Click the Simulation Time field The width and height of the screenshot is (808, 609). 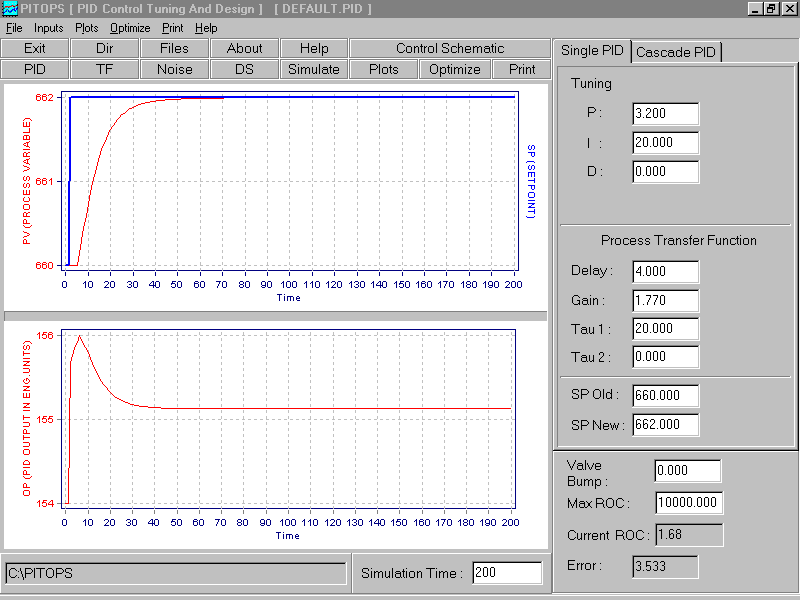[x=507, y=573]
